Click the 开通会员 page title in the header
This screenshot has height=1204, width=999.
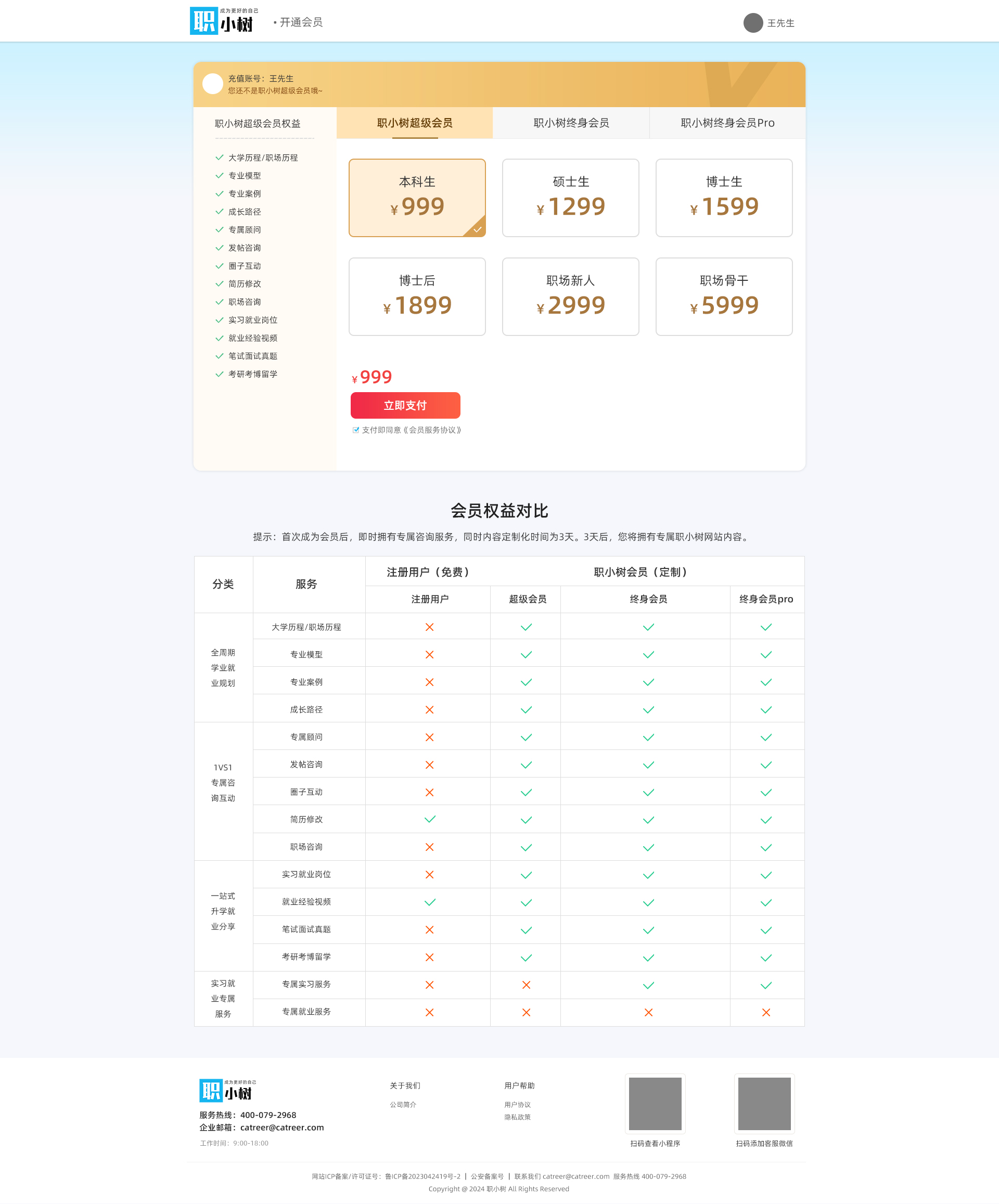click(301, 22)
